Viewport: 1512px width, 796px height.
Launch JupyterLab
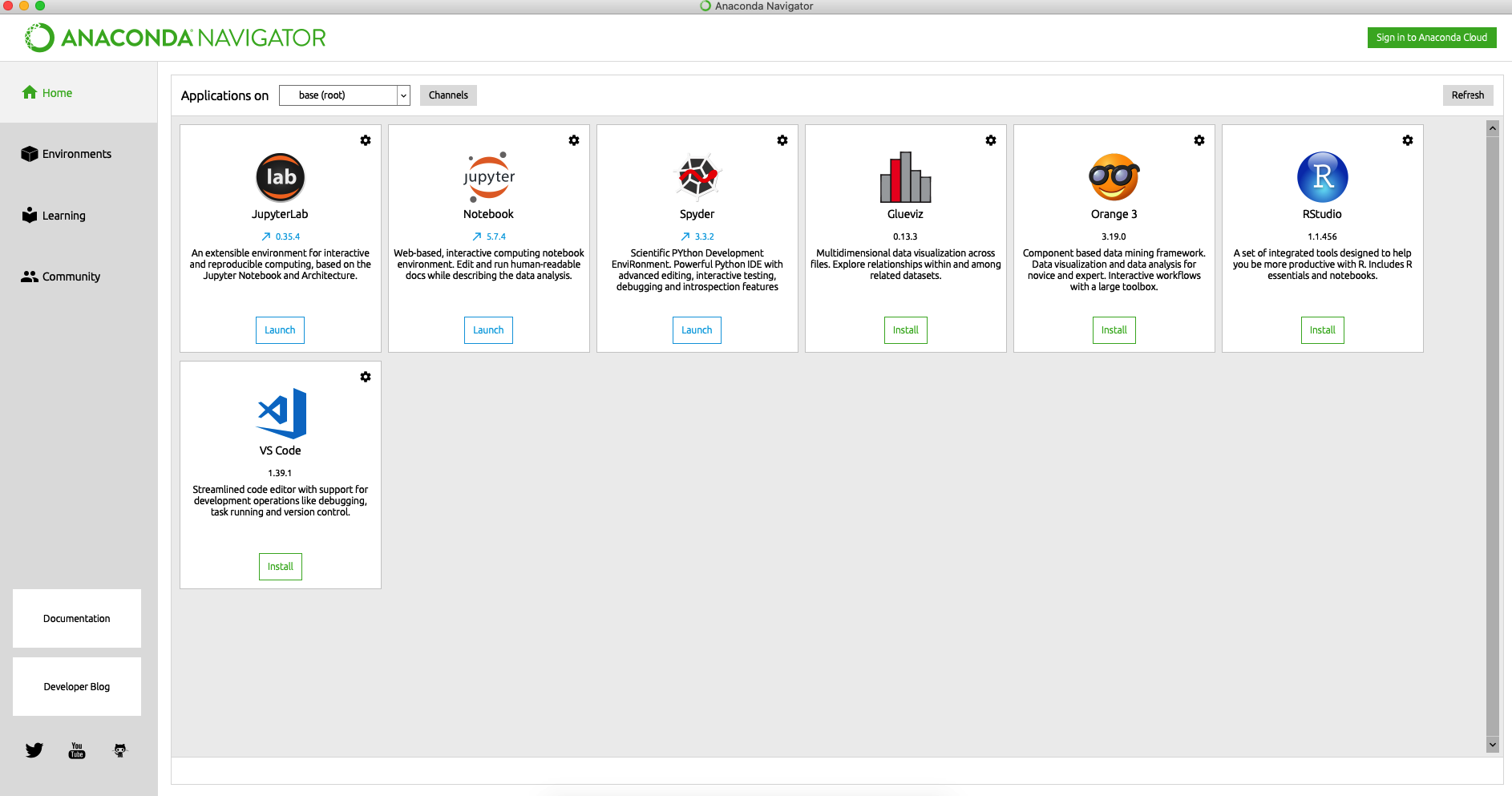coord(280,330)
